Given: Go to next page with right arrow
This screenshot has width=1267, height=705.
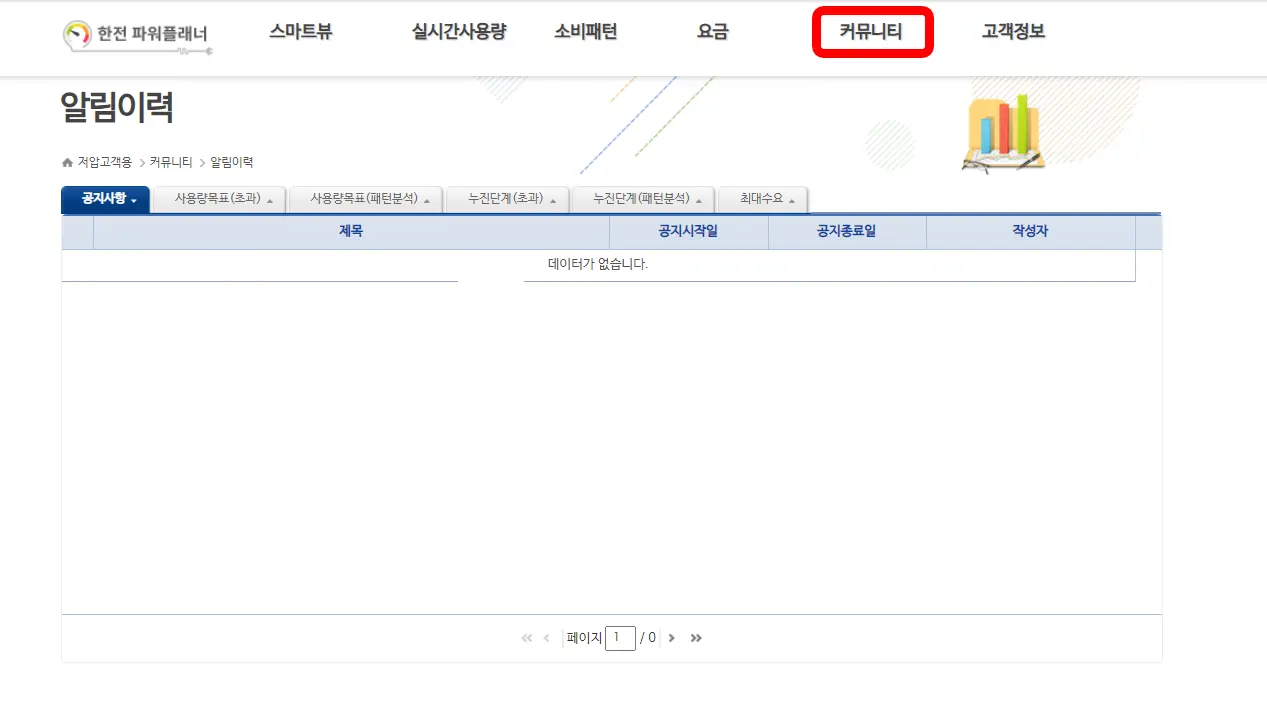Looking at the screenshot, I should (x=672, y=637).
